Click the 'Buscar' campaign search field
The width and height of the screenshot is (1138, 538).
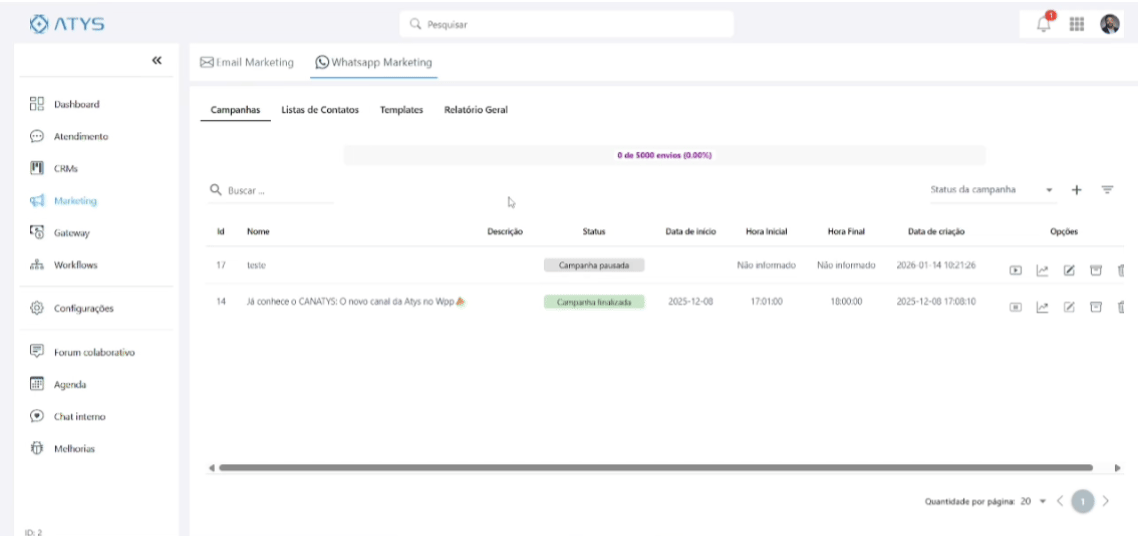pyautogui.click(x=278, y=190)
